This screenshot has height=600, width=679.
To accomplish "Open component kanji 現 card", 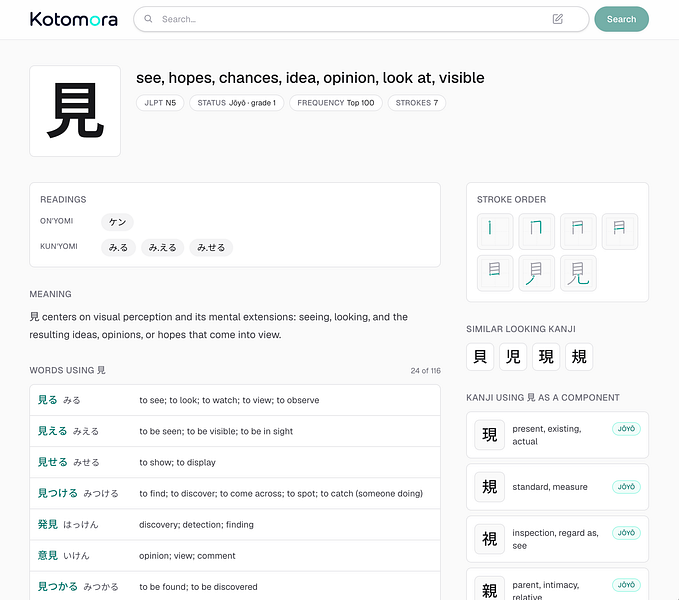I will click(557, 435).
